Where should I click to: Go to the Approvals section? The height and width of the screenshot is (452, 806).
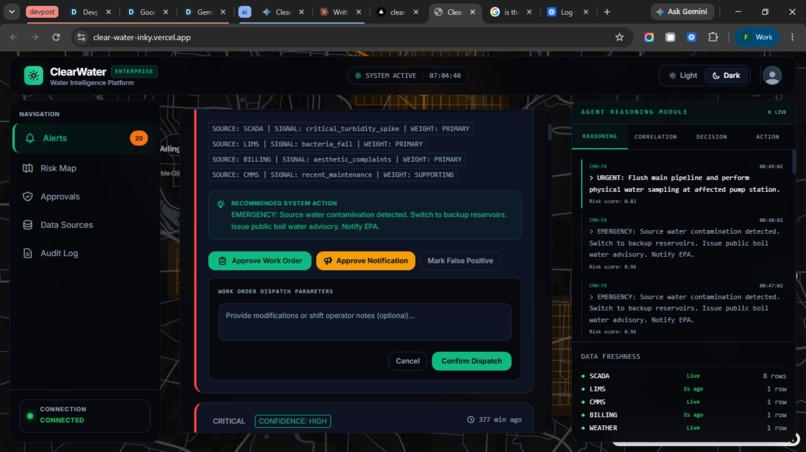[x=84, y=196]
